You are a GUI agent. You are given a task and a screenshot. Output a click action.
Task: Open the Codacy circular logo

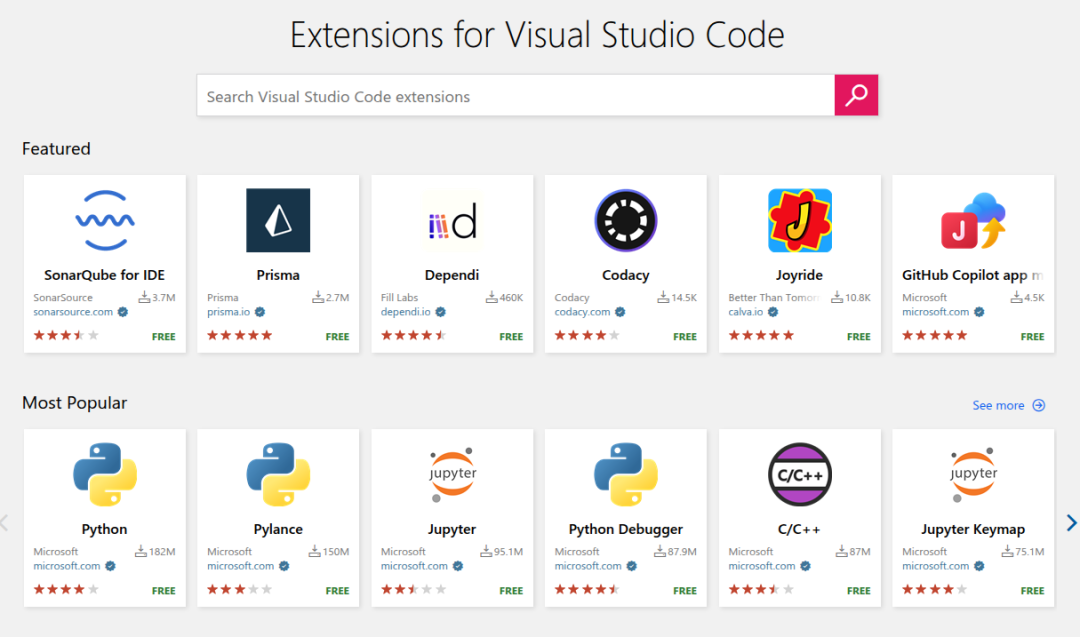coord(625,220)
